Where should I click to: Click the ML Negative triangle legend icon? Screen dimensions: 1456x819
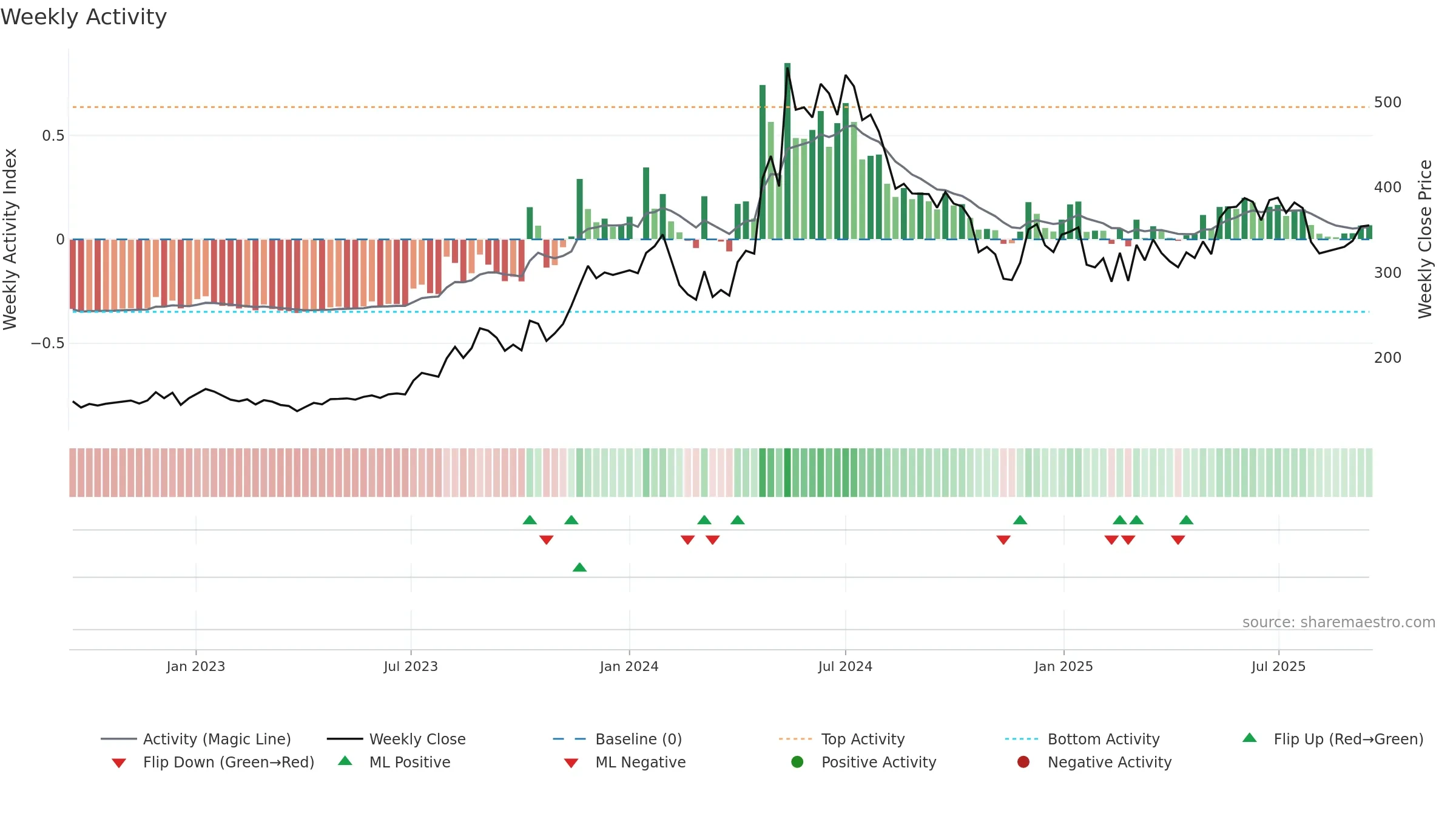coord(571,763)
